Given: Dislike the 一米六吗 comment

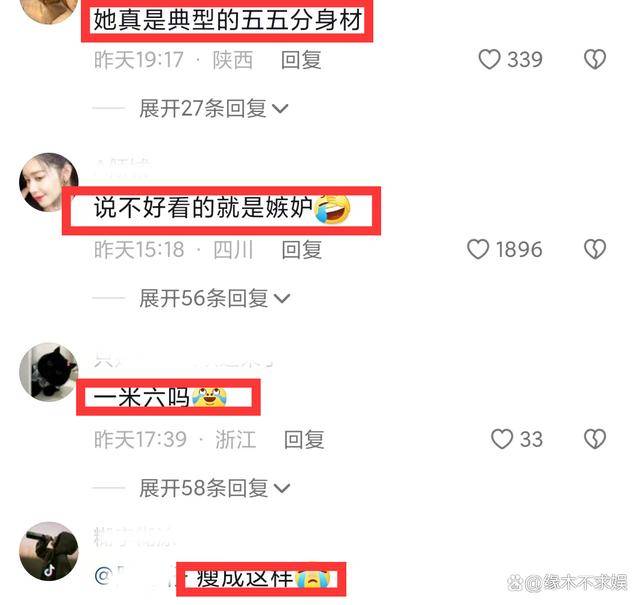Looking at the screenshot, I should pos(595,439).
